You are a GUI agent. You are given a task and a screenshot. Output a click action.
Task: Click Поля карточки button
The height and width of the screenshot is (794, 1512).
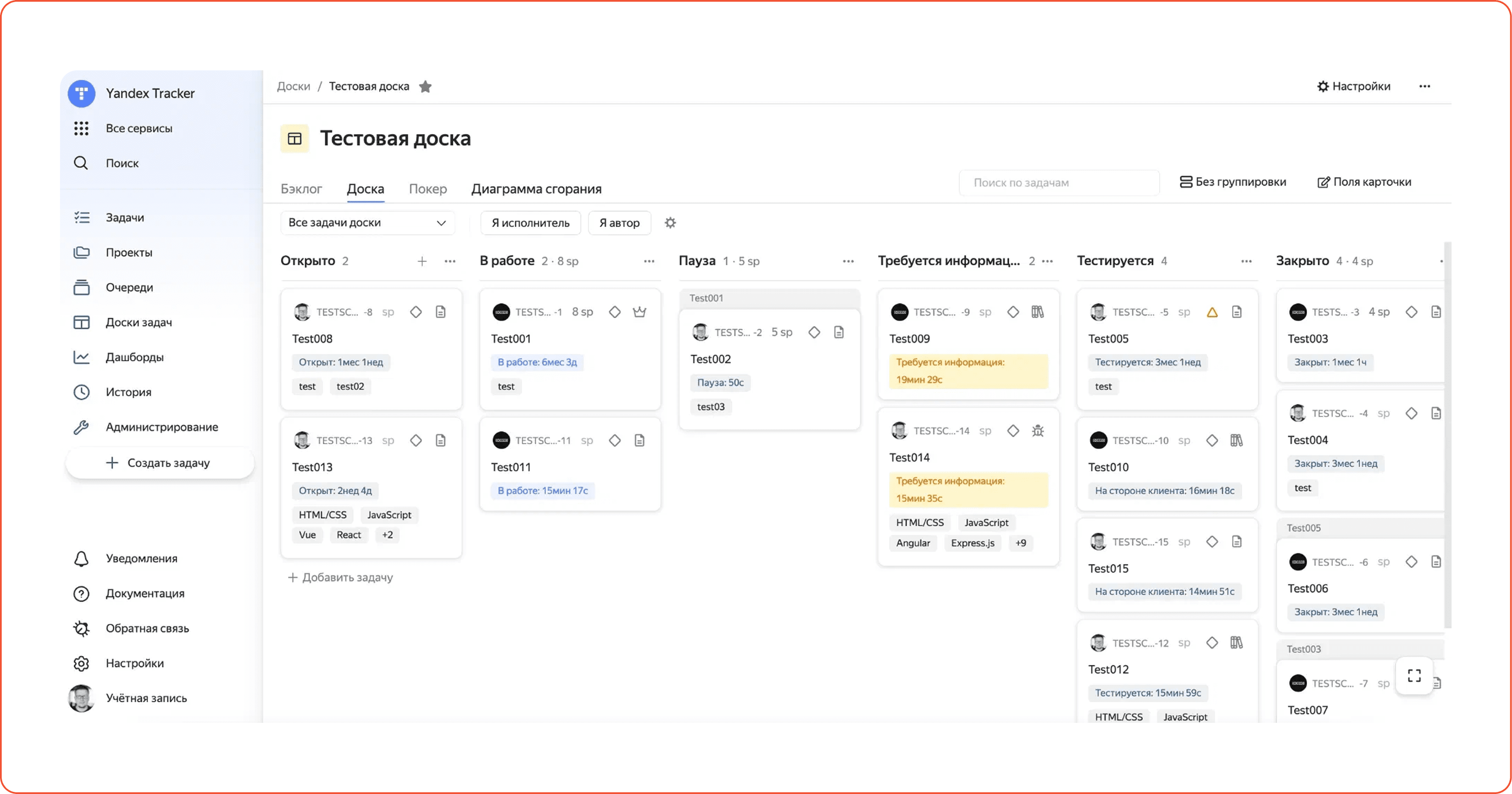click(x=1364, y=182)
